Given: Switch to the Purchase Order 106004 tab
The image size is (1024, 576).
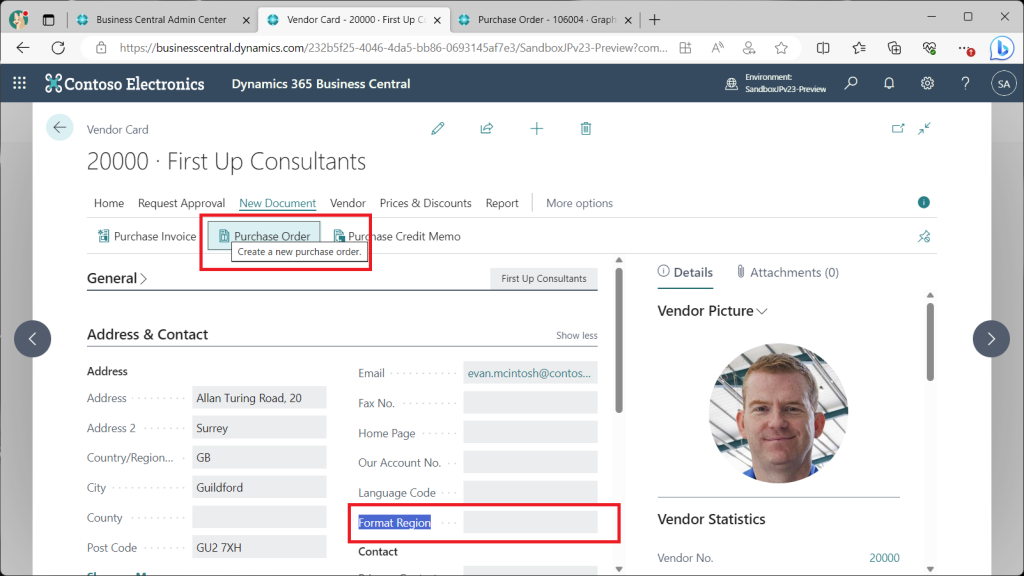Looking at the screenshot, I should tap(546, 20).
